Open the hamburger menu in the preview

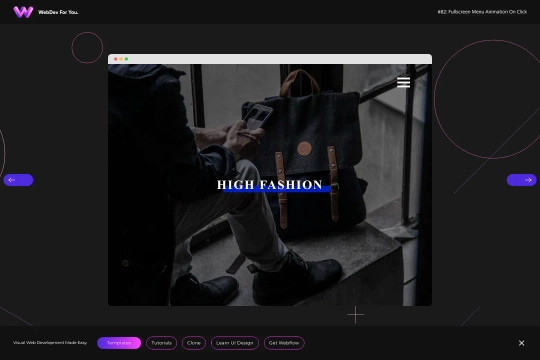coord(403,83)
